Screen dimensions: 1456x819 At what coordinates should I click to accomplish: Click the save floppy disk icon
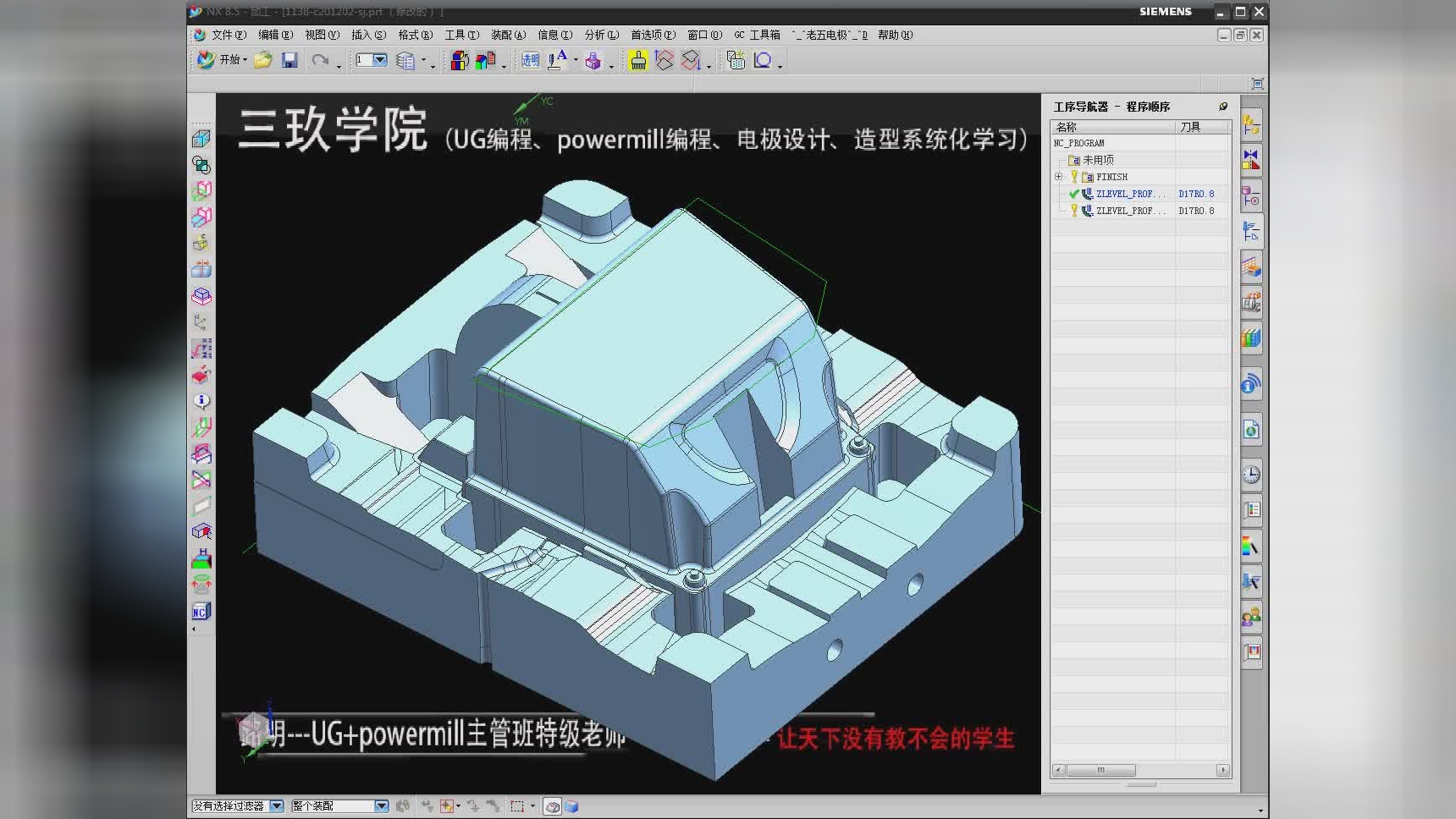tap(290, 60)
